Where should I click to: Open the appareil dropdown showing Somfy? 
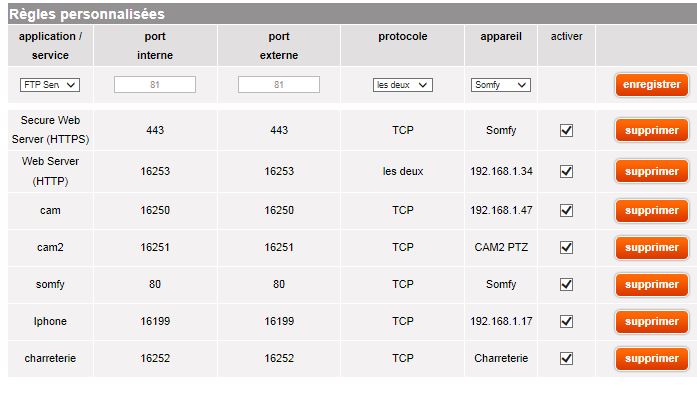(x=500, y=85)
